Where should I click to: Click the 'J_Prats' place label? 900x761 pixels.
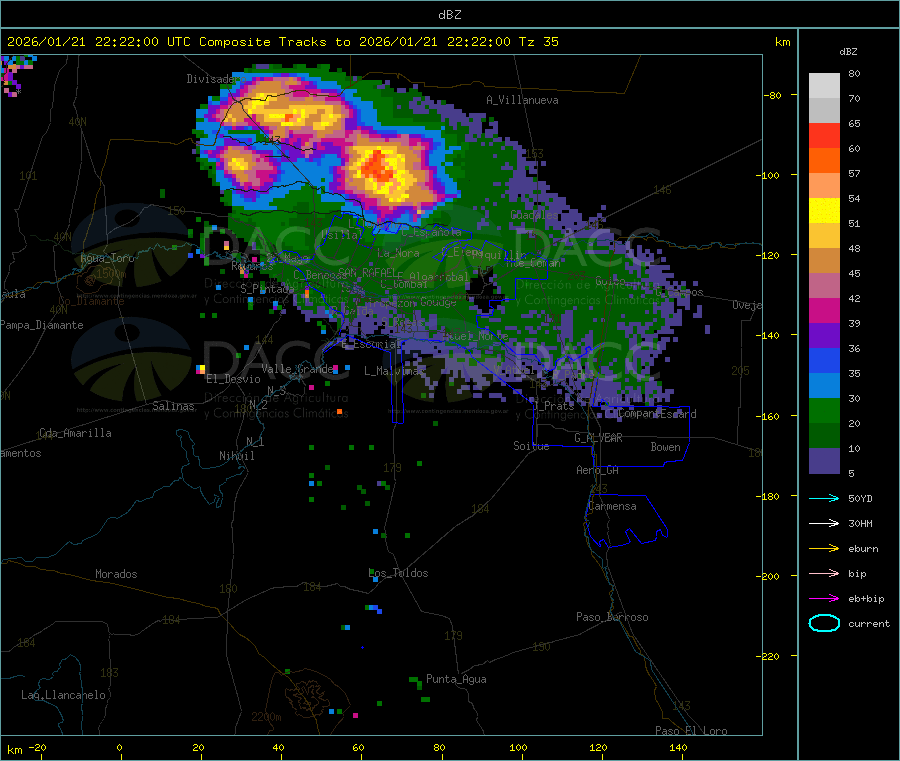tap(553, 406)
